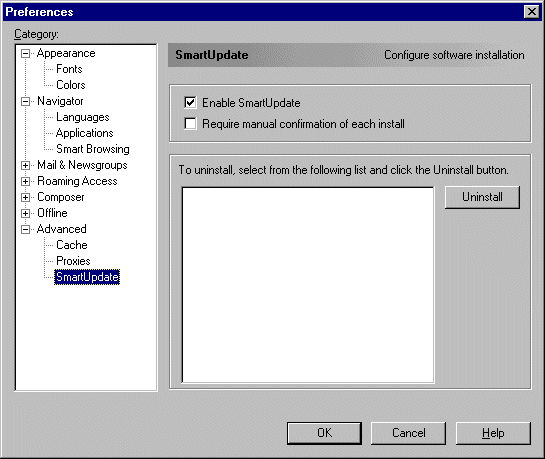Collapse the Navigator category
The image size is (545, 459).
point(25,101)
